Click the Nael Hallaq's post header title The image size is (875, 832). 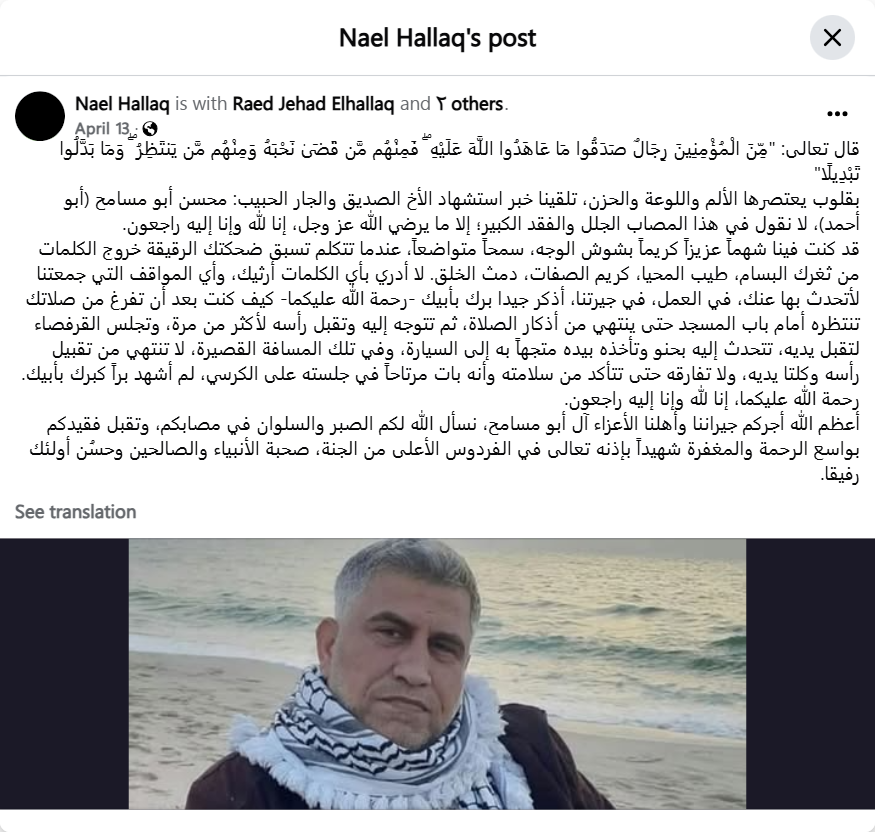(x=438, y=38)
